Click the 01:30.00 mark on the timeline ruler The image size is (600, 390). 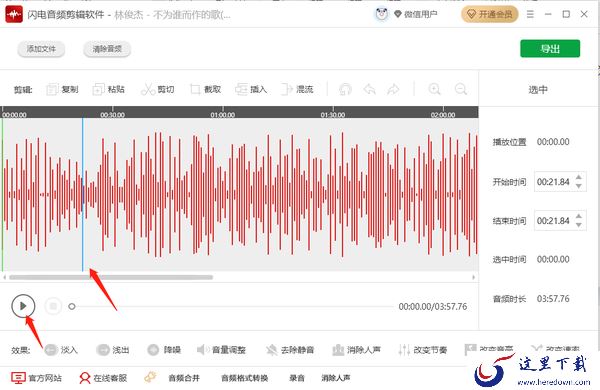[x=333, y=114]
